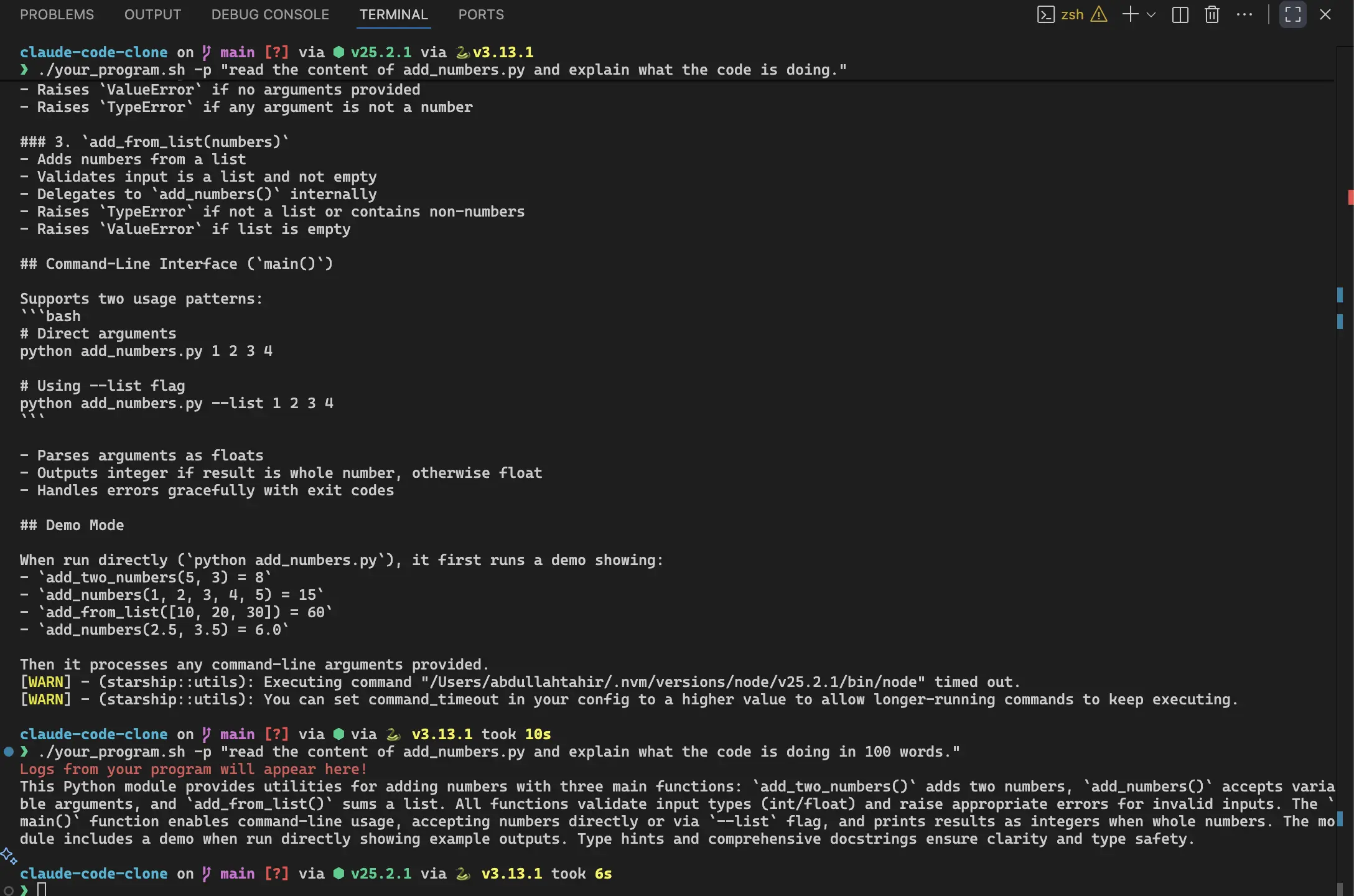The width and height of the screenshot is (1354, 896).
Task: Click "python add_numbers.py --list 1 2 3 4"
Action: (177, 403)
